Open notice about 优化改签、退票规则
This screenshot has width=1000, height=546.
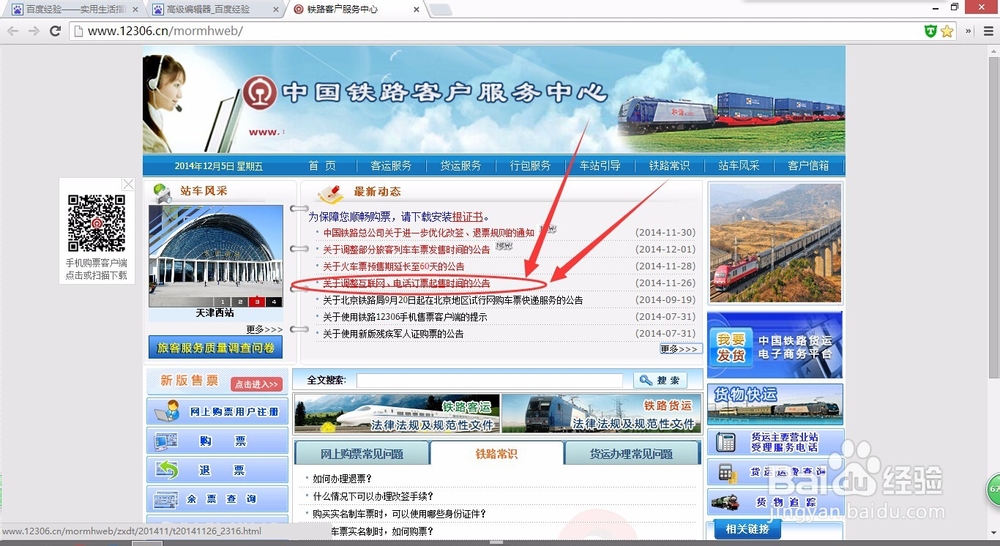pyautogui.click(x=429, y=233)
